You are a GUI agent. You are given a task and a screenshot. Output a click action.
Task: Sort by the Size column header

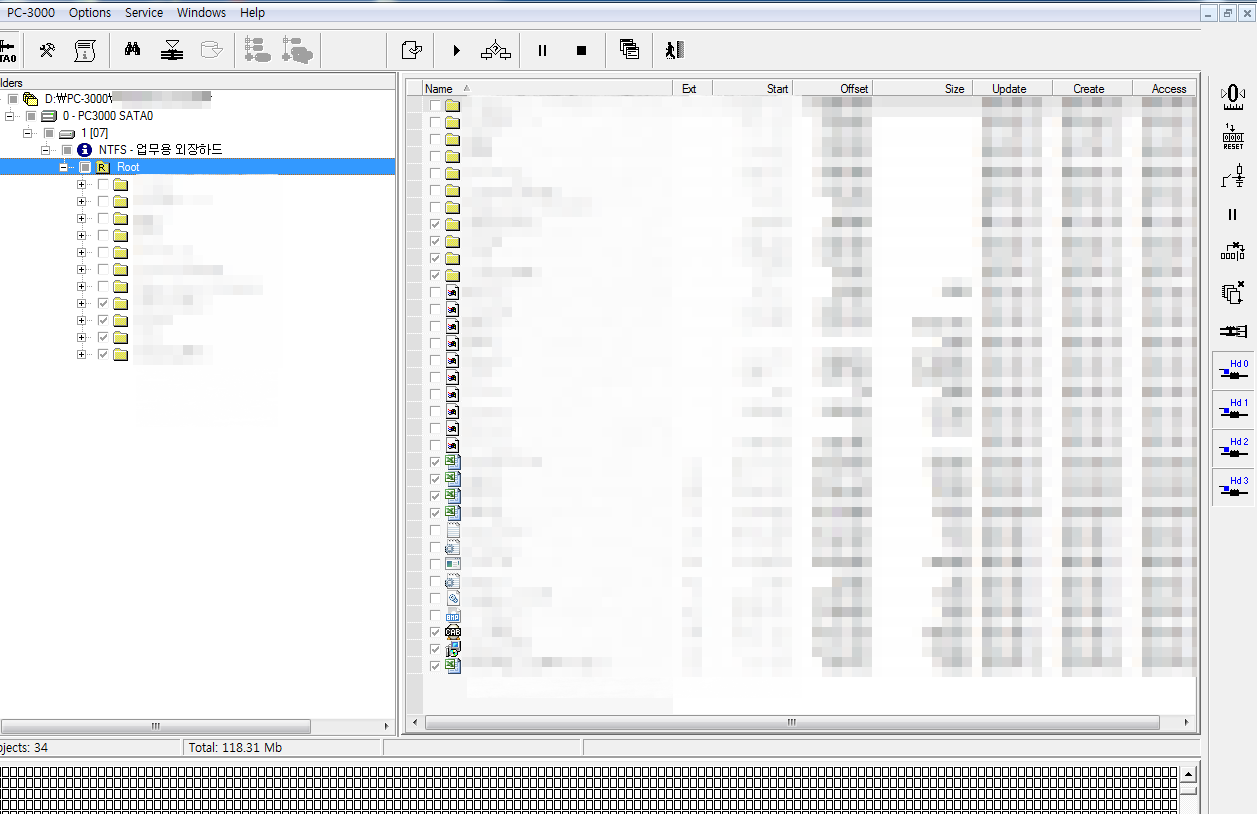point(922,88)
